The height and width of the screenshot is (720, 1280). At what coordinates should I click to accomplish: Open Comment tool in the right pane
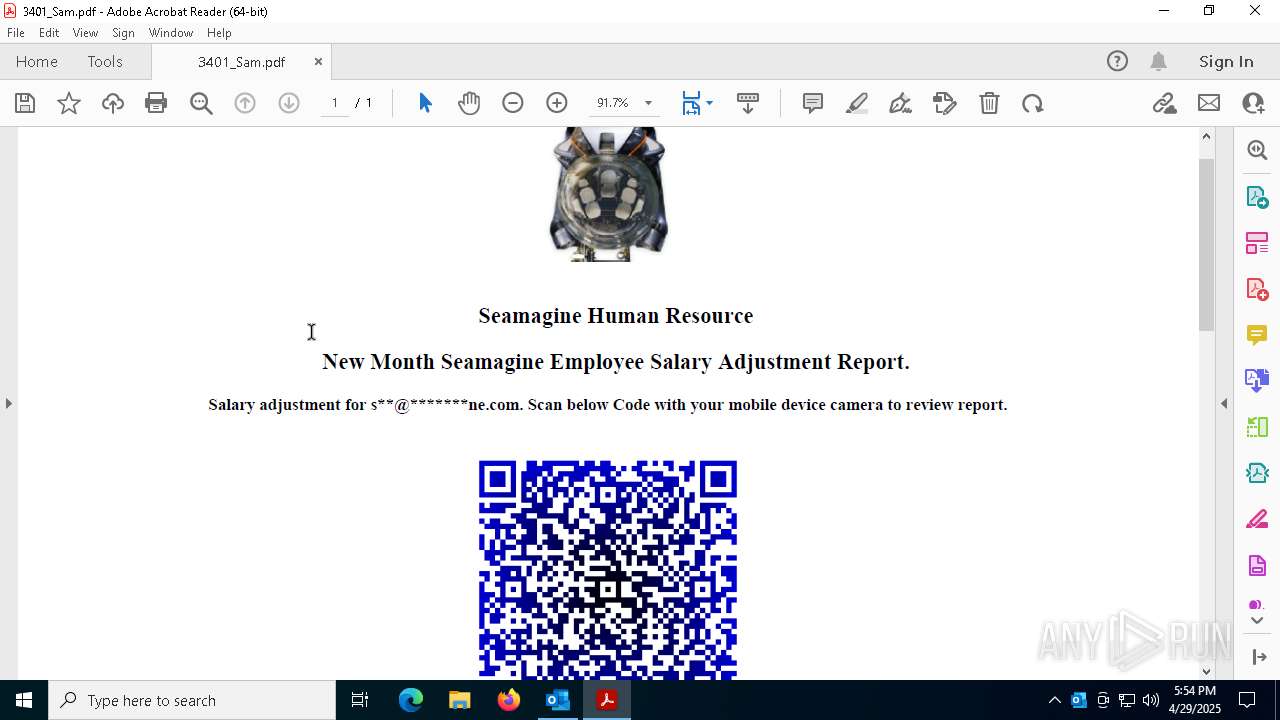click(1257, 335)
